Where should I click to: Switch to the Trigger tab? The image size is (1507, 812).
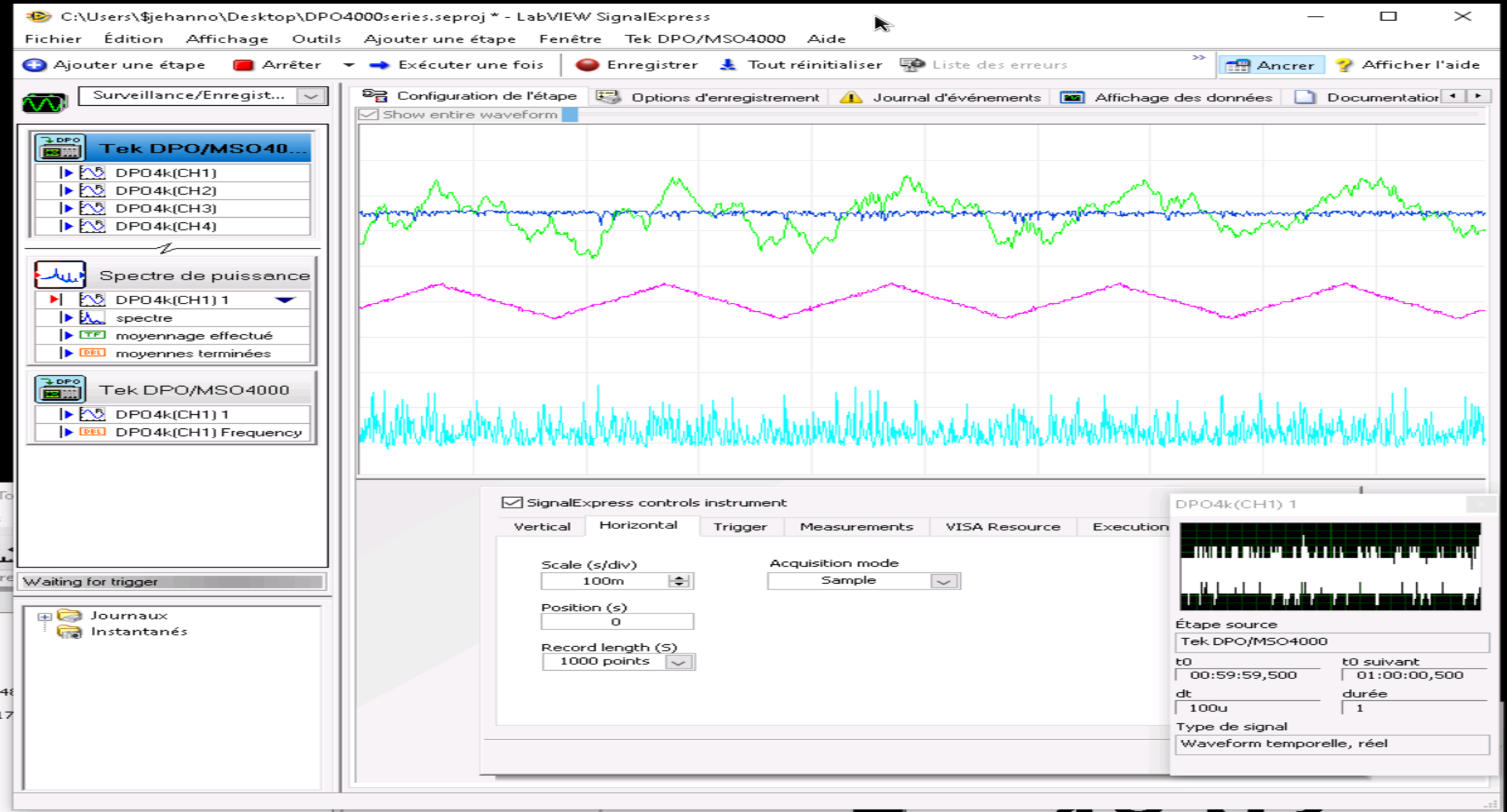pos(740,527)
